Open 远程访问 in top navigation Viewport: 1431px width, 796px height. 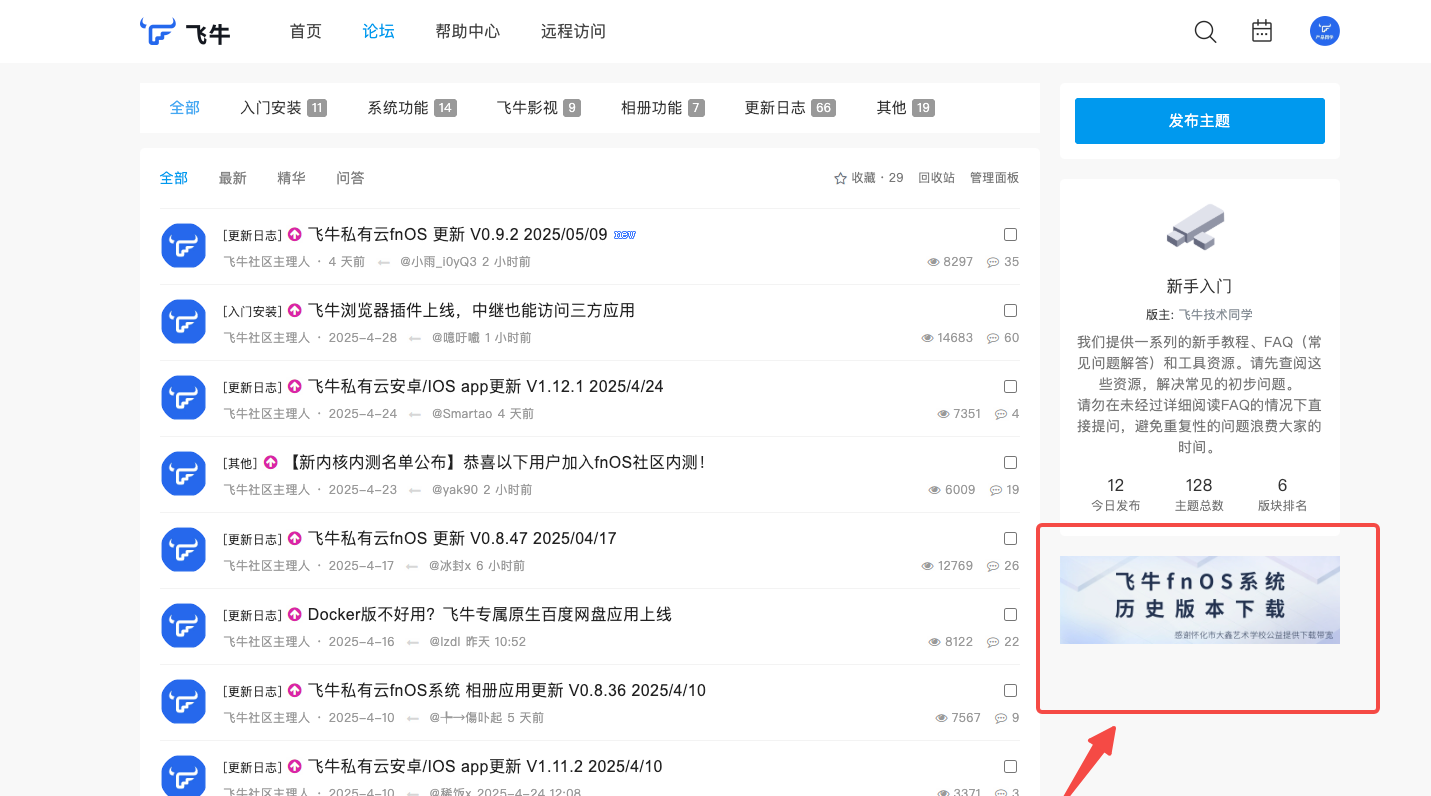tap(573, 31)
